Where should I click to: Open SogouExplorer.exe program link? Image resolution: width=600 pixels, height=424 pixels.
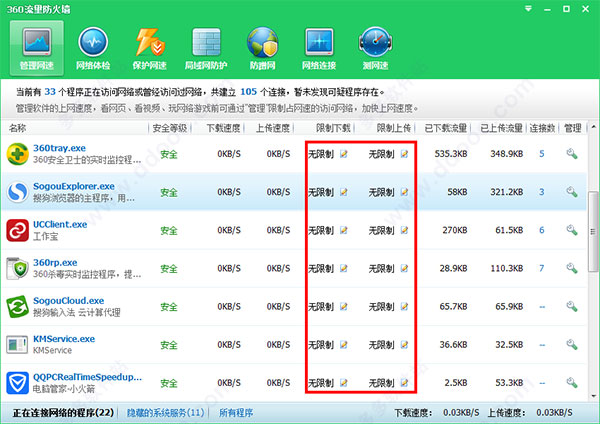point(74,186)
